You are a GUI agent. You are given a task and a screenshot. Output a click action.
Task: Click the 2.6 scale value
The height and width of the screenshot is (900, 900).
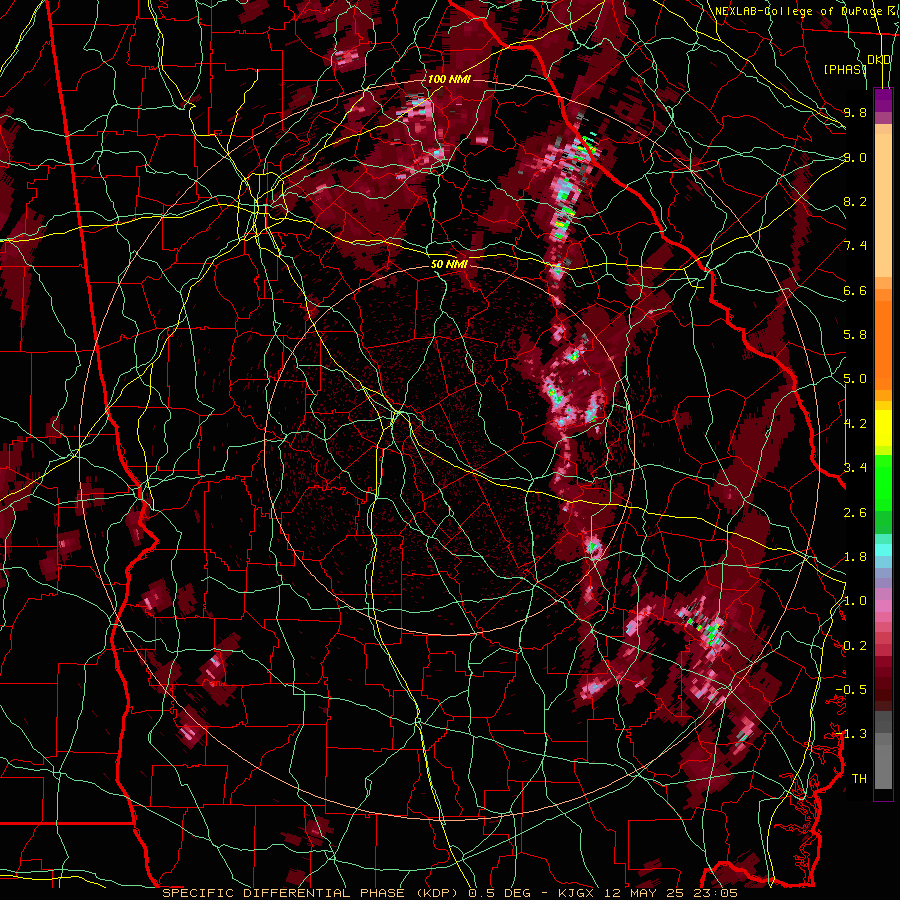click(855, 513)
